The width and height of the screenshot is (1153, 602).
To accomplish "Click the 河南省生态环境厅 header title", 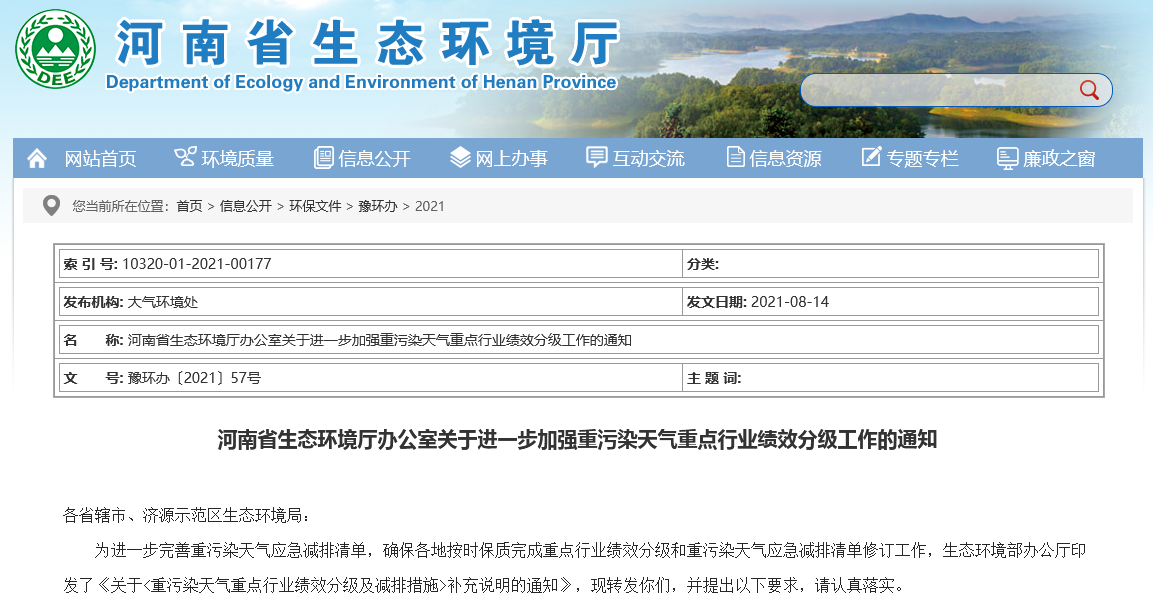I will 368,44.
